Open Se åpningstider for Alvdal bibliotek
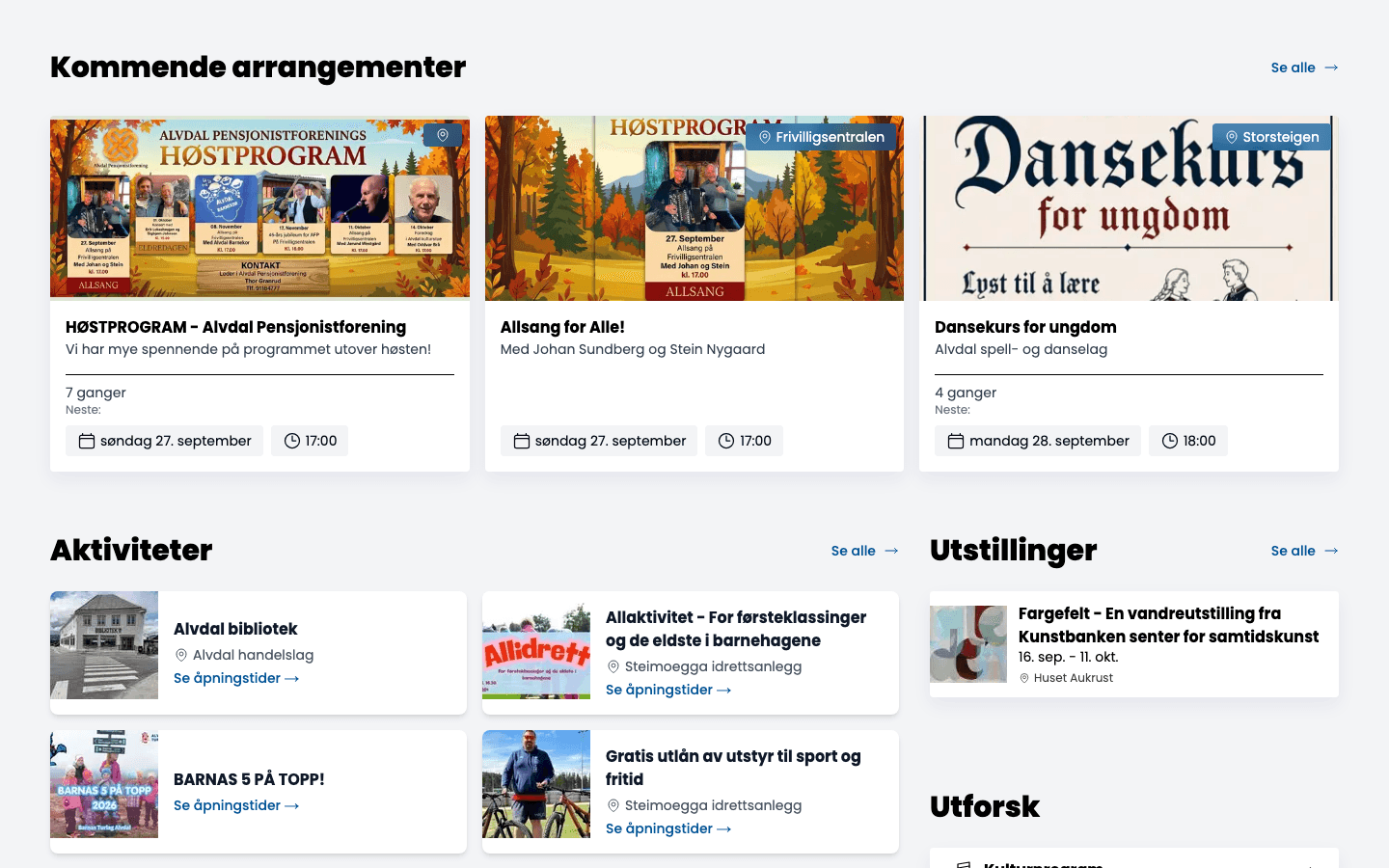1389x868 pixels. pos(236,678)
